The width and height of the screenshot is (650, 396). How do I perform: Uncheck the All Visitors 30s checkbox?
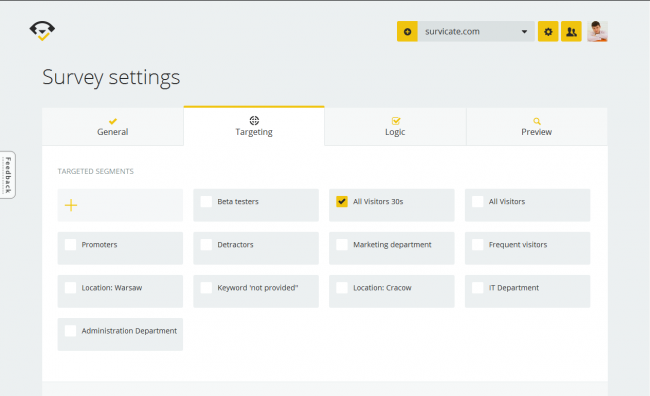[x=342, y=202]
